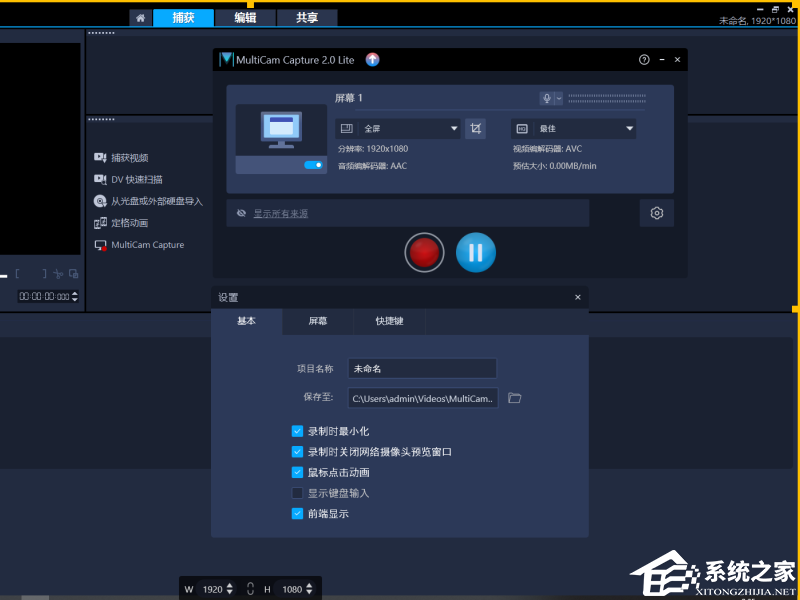This screenshot has width=800, height=600.
Task: Click DV 快速扫描 option
Action: [129, 180]
